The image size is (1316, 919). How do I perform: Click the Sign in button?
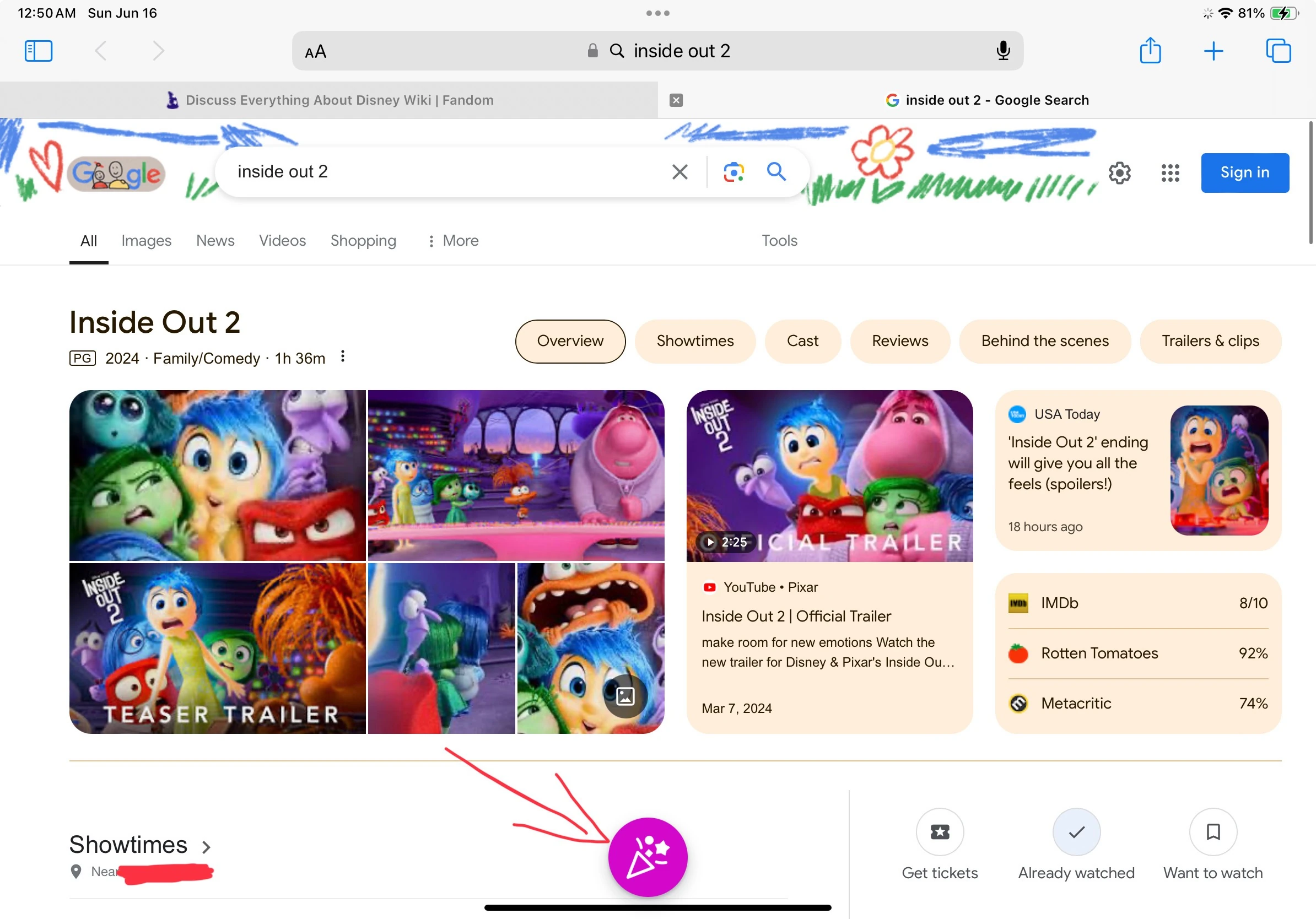coord(1244,172)
